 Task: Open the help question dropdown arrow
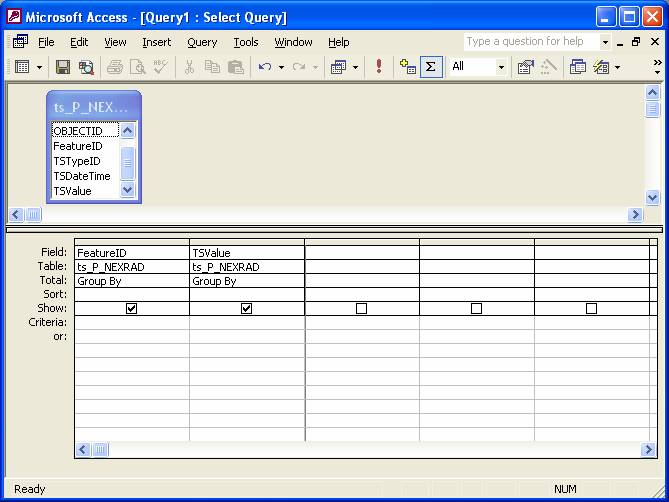click(x=605, y=42)
